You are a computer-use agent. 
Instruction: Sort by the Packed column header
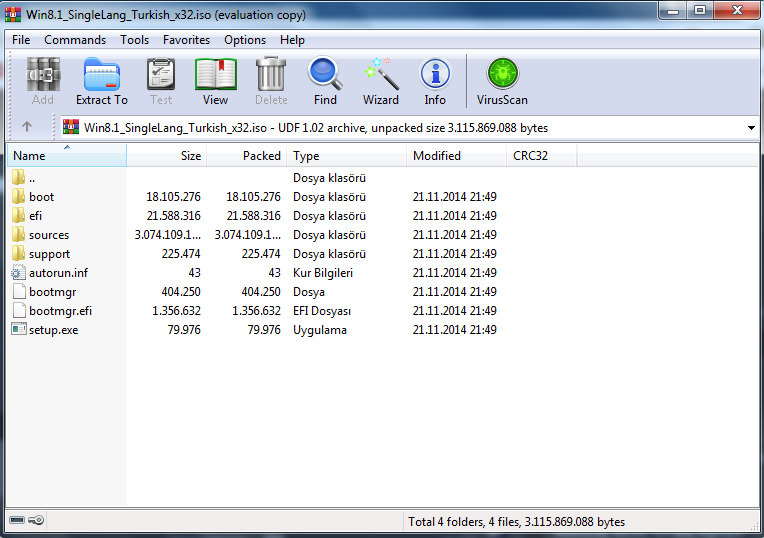point(247,155)
